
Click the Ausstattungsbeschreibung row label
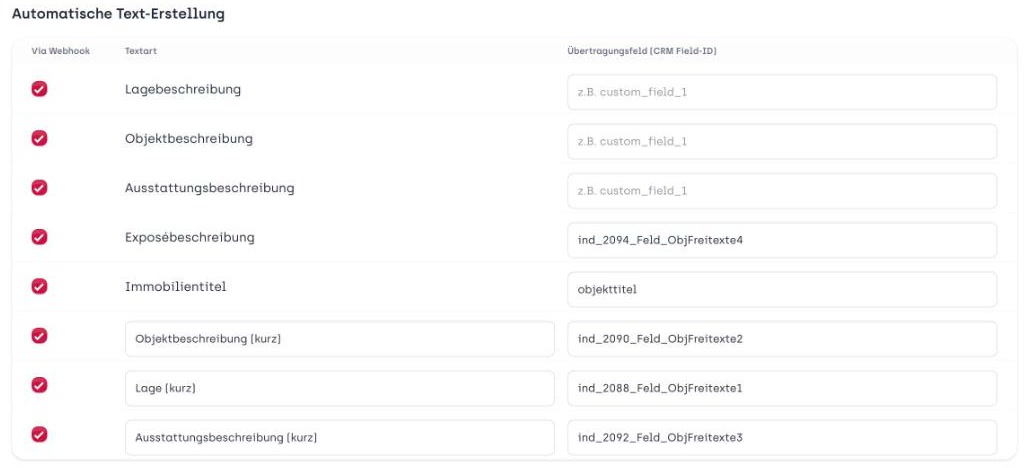pyautogui.click(x=210, y=188)
